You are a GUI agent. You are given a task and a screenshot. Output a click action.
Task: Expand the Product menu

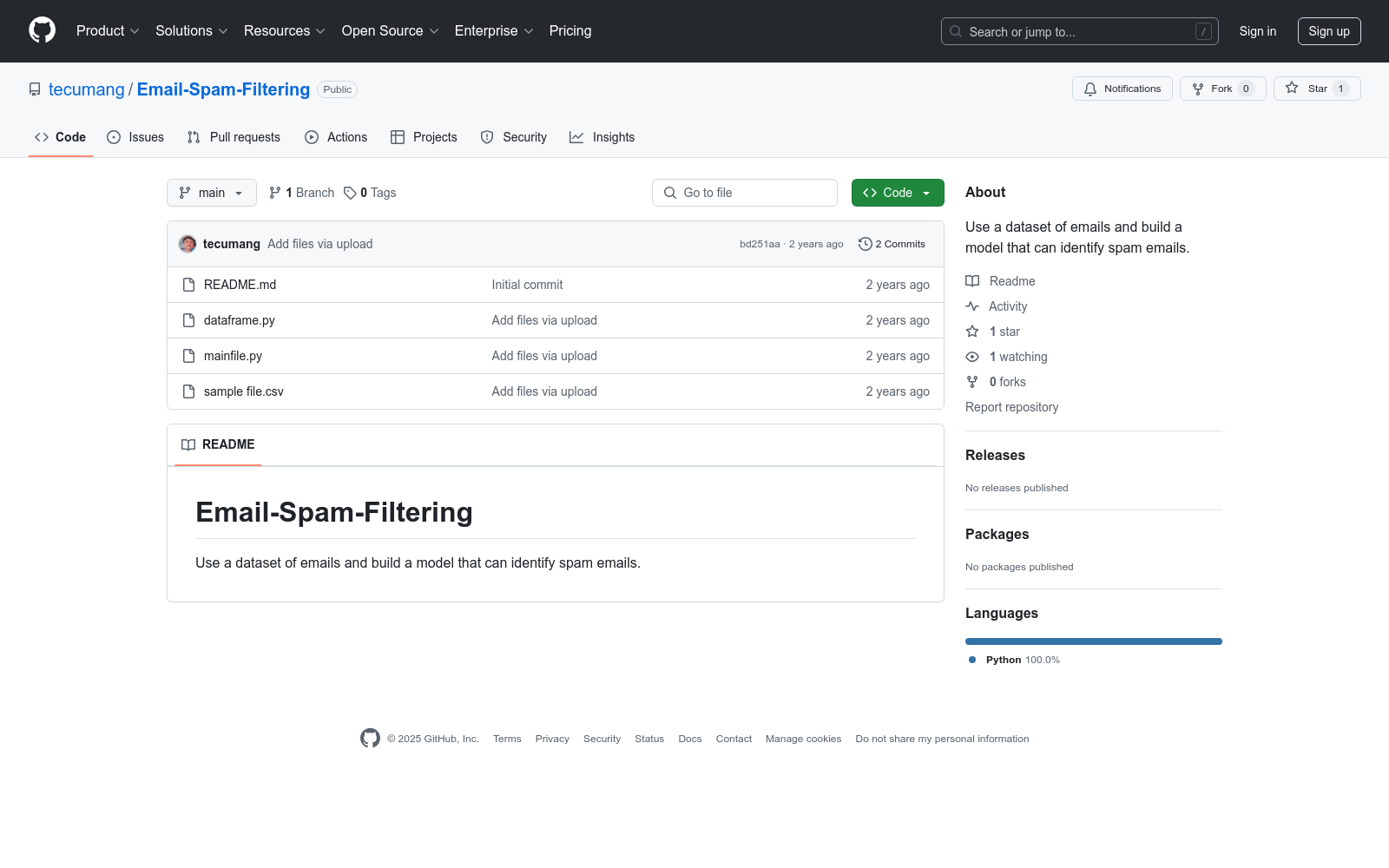(107, 31)
